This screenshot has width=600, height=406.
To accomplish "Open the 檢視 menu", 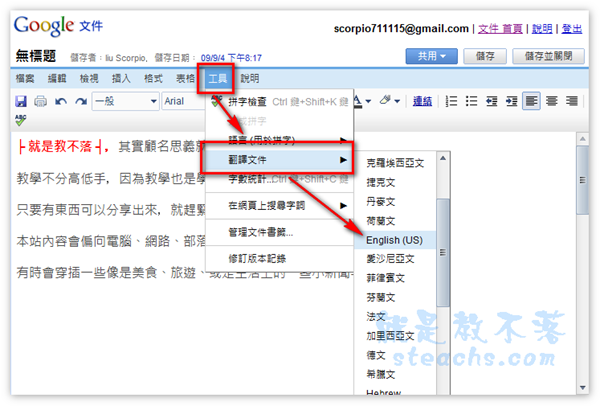I will point(89,78).
